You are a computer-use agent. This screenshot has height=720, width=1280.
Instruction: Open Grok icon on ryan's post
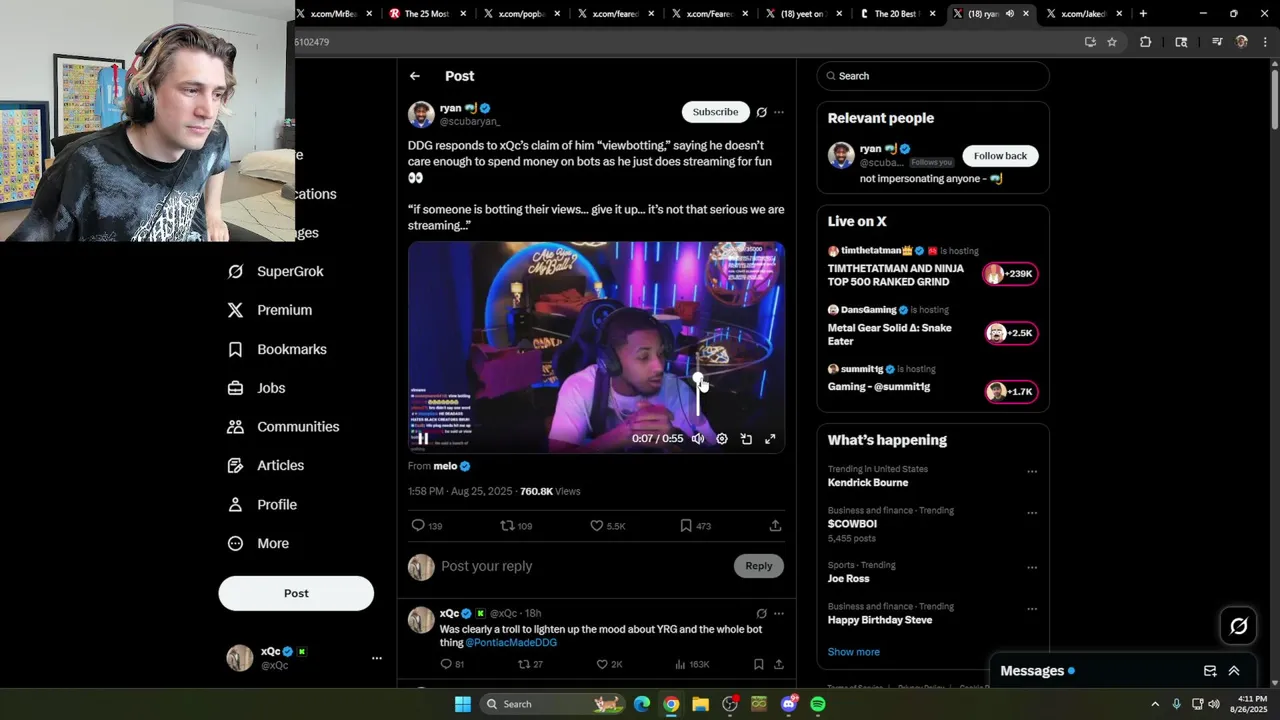762,112
